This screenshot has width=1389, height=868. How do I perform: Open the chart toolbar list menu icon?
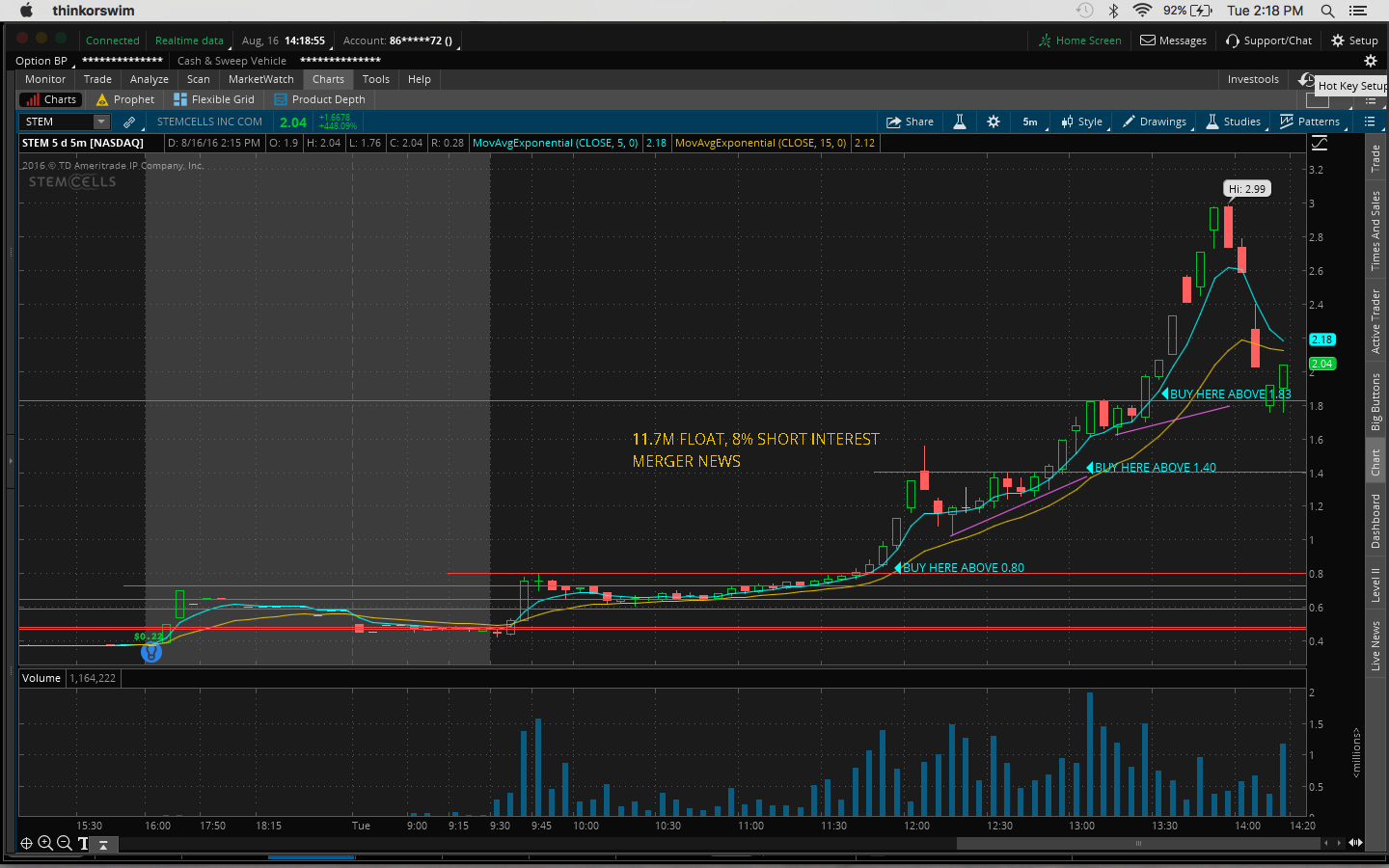coord(1370,122)
